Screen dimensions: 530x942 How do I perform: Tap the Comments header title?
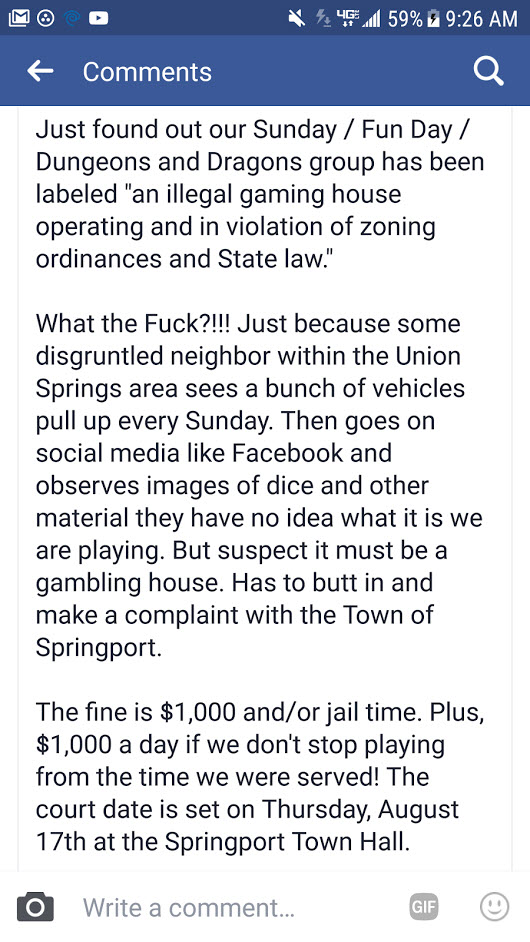147,71
